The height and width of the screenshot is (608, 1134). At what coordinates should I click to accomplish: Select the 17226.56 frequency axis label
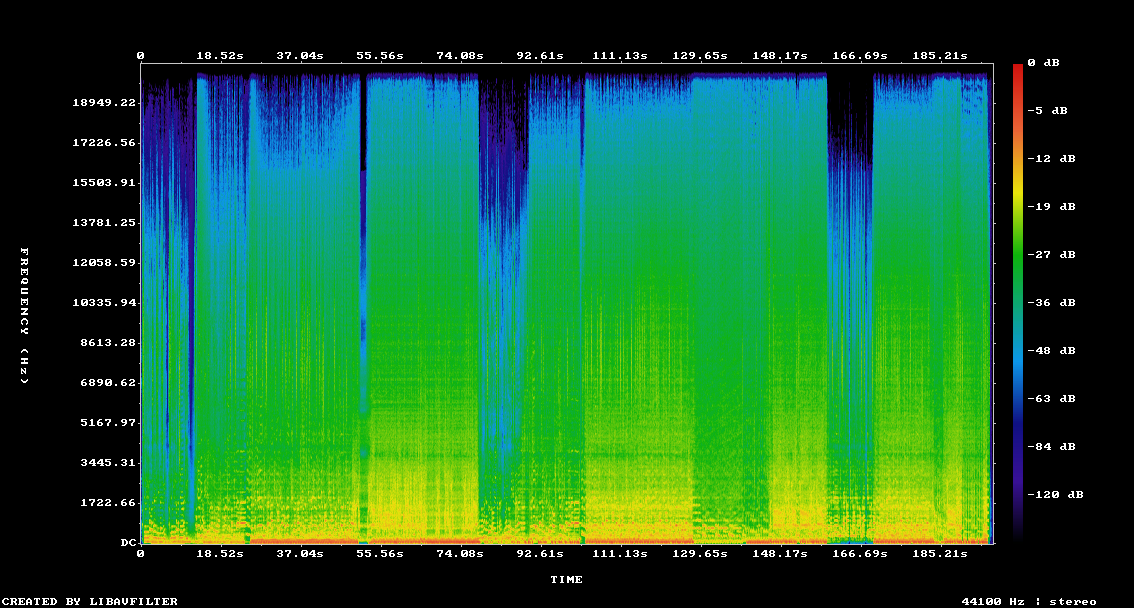(105, 143)
